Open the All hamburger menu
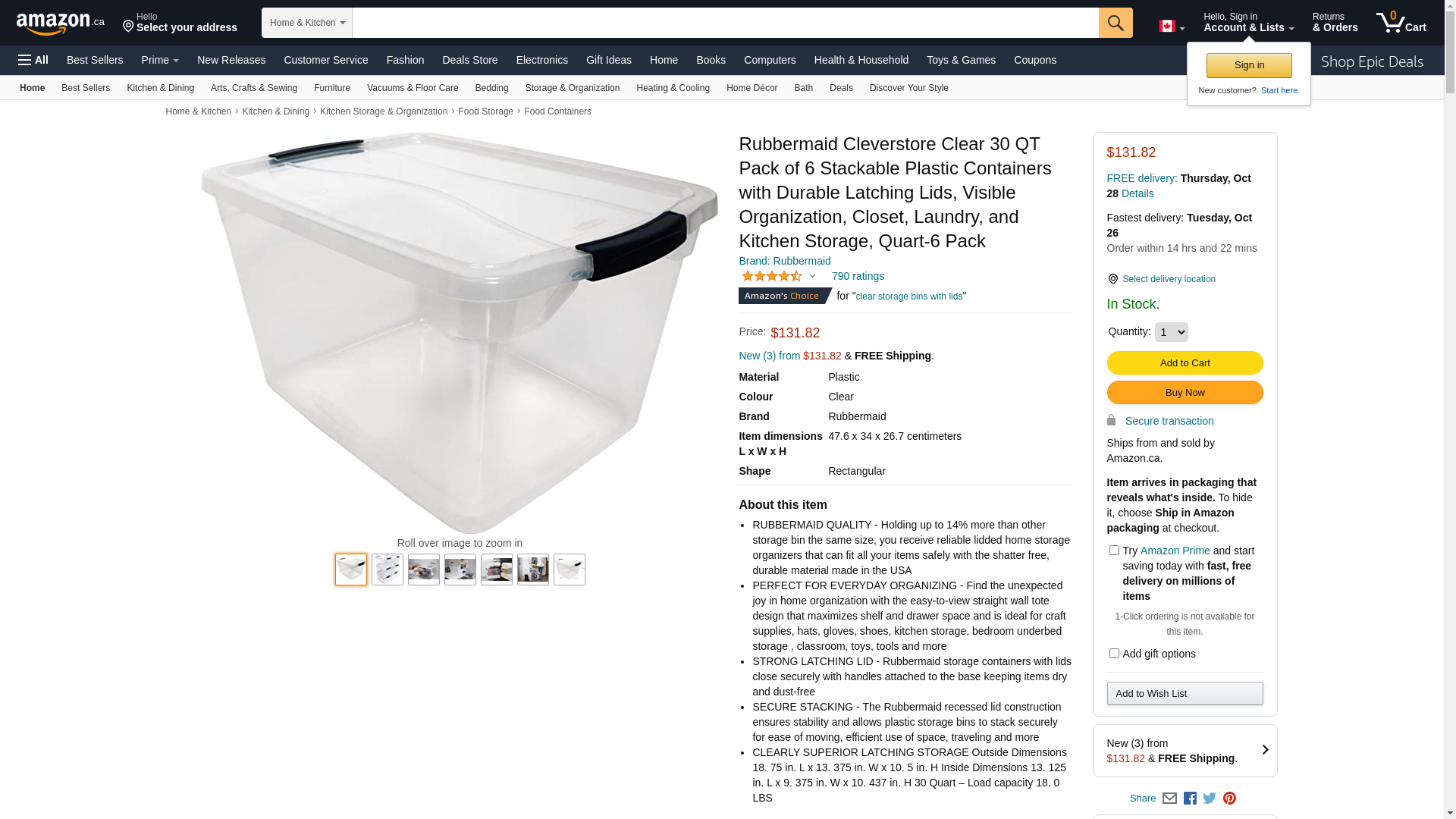This screenshot has height=819, width=1456. pyautogui.click(x=33, y=60)
